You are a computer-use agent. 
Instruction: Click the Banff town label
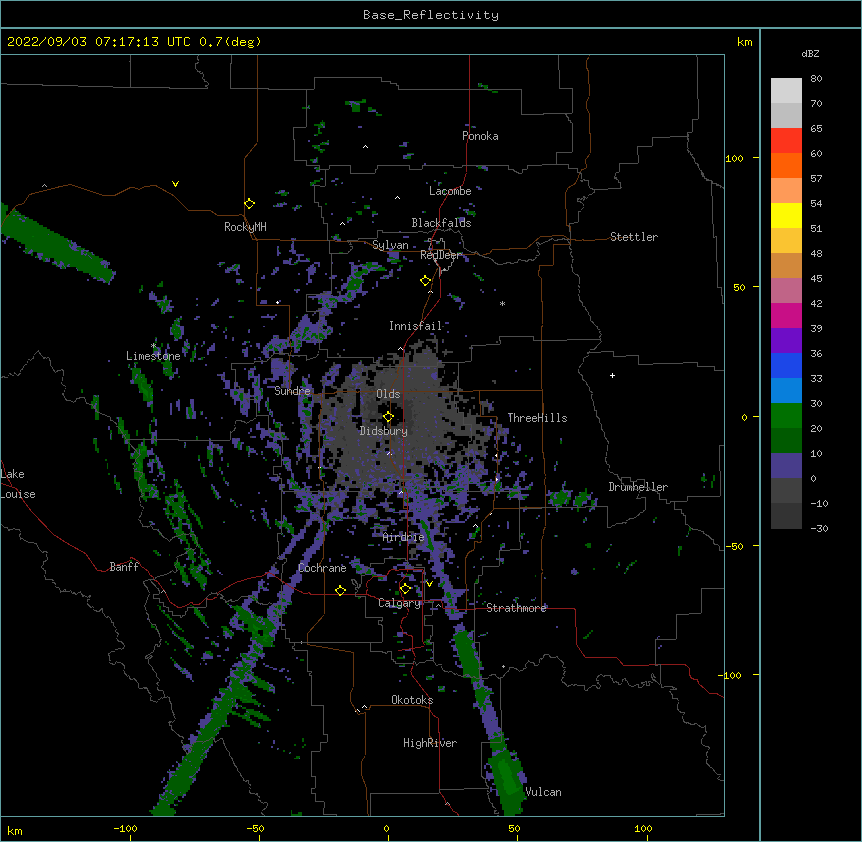pos(124,567)
